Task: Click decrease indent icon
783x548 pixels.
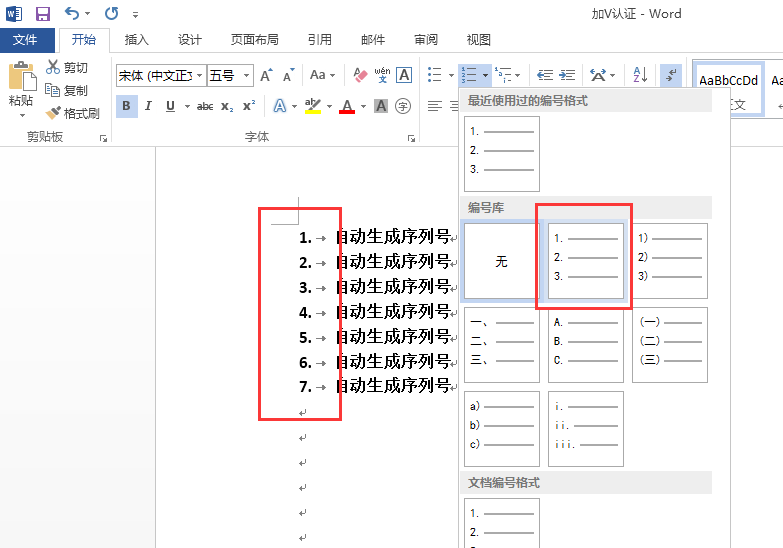Action: [545, 75]
